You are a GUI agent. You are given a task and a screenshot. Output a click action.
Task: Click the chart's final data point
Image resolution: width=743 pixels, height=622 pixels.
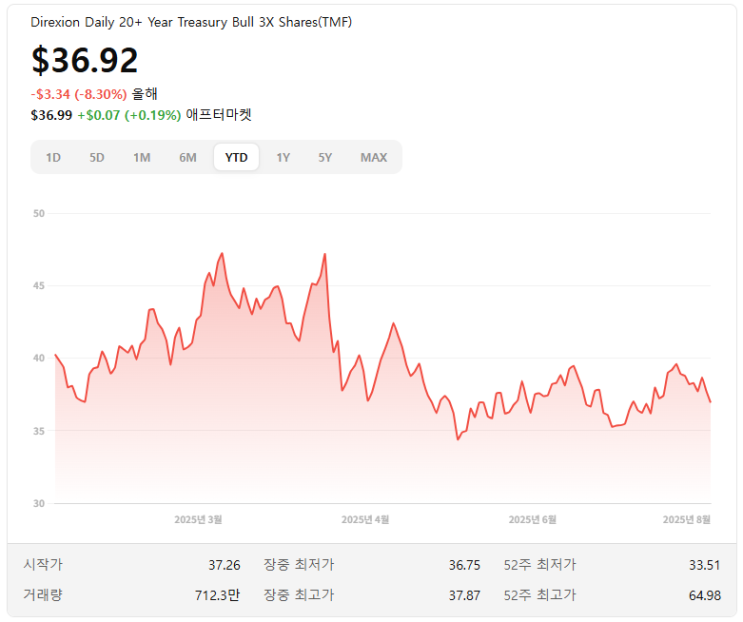[x=710, y=402]
